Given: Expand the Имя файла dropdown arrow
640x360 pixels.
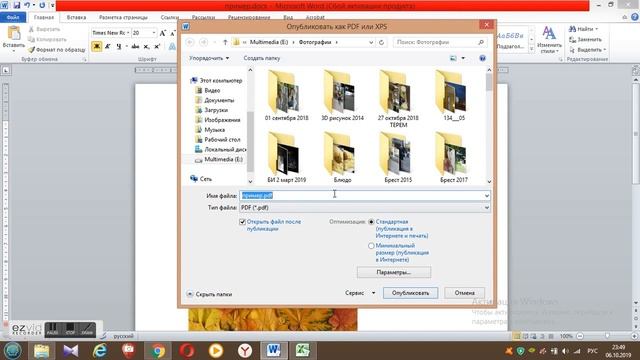Looking at the screenshot, I should click(x=487, y=196).
